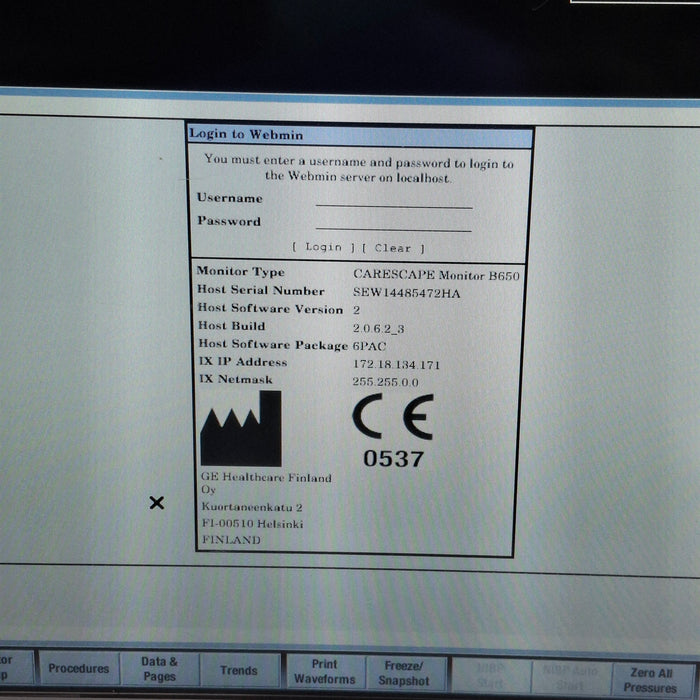Click serial number 'SEW14485472HA'
The image size is (700, 700).
point(406,293)
